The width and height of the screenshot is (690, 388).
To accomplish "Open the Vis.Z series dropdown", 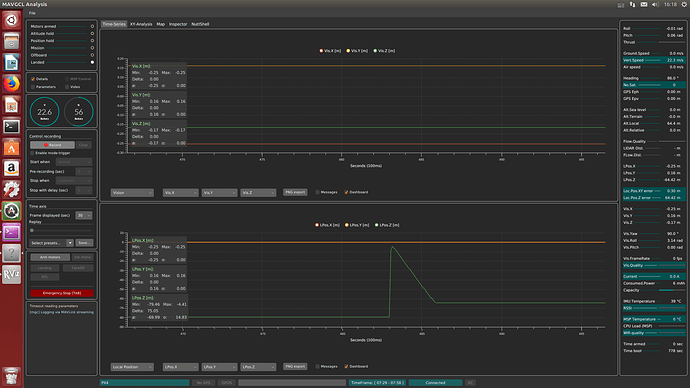I will coord(258,193).
